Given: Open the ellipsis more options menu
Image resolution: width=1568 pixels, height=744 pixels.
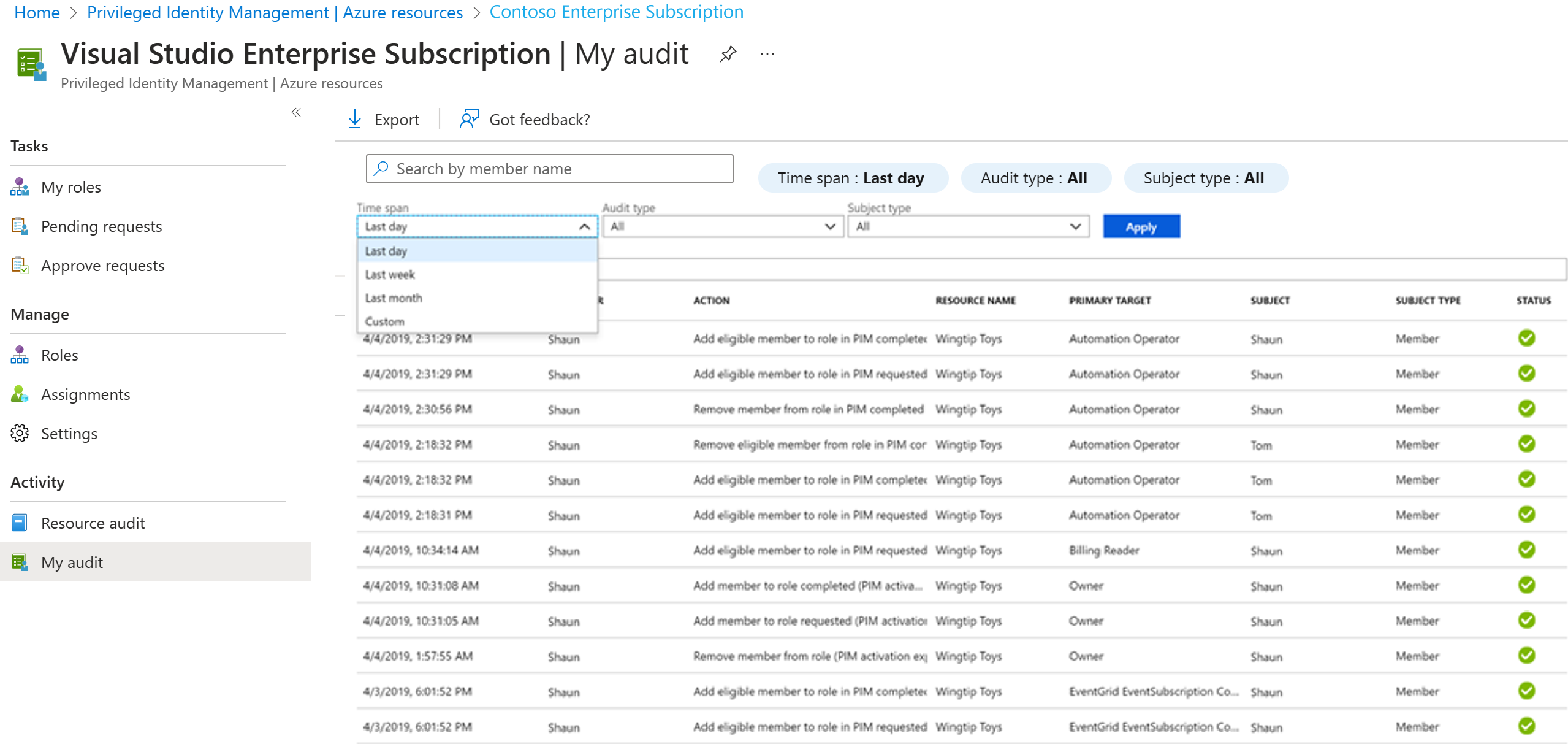Looking at the screenshot, I should tap(767, 54).
